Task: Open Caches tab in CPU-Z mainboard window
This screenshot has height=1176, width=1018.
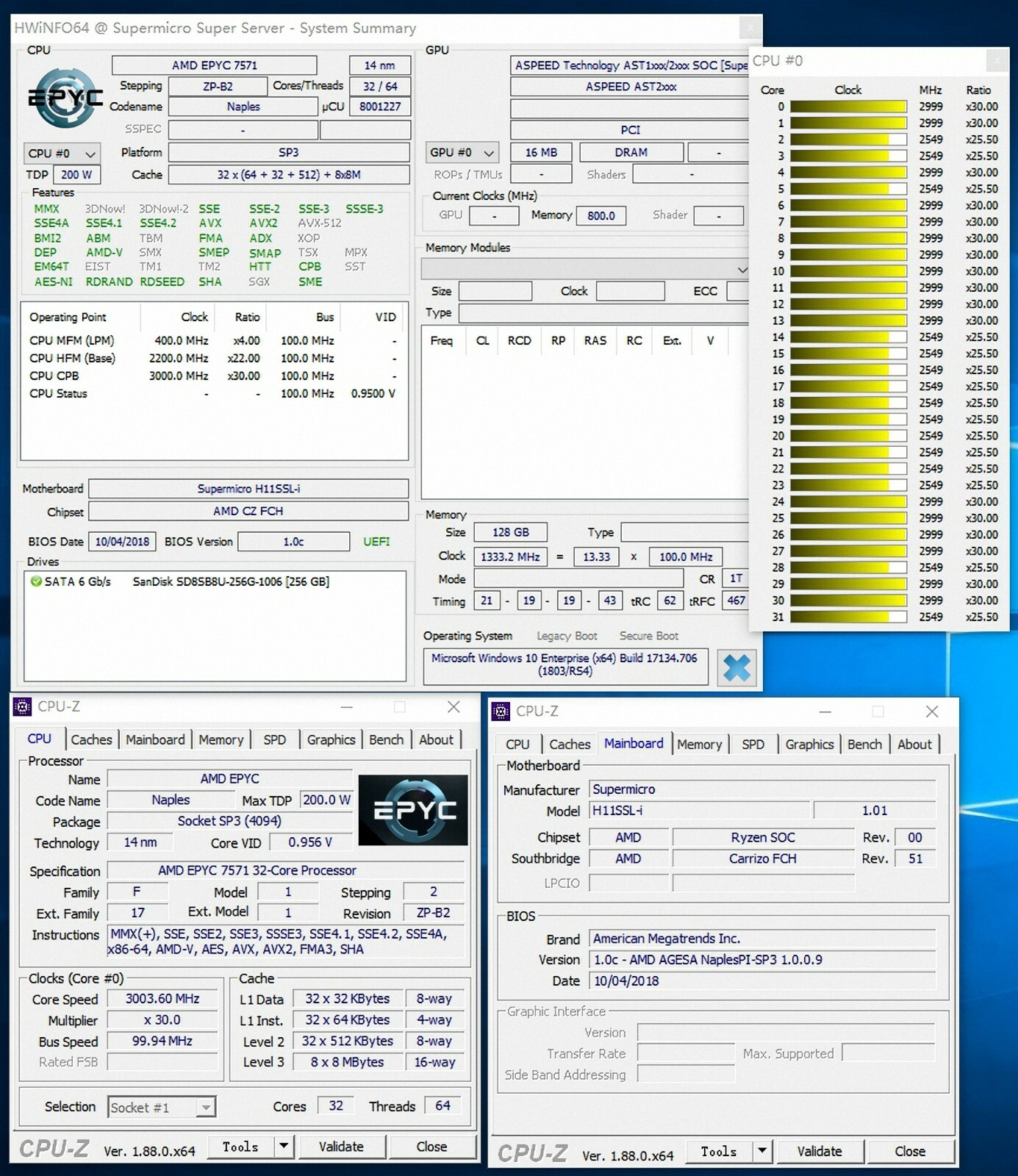Action: 570,744
